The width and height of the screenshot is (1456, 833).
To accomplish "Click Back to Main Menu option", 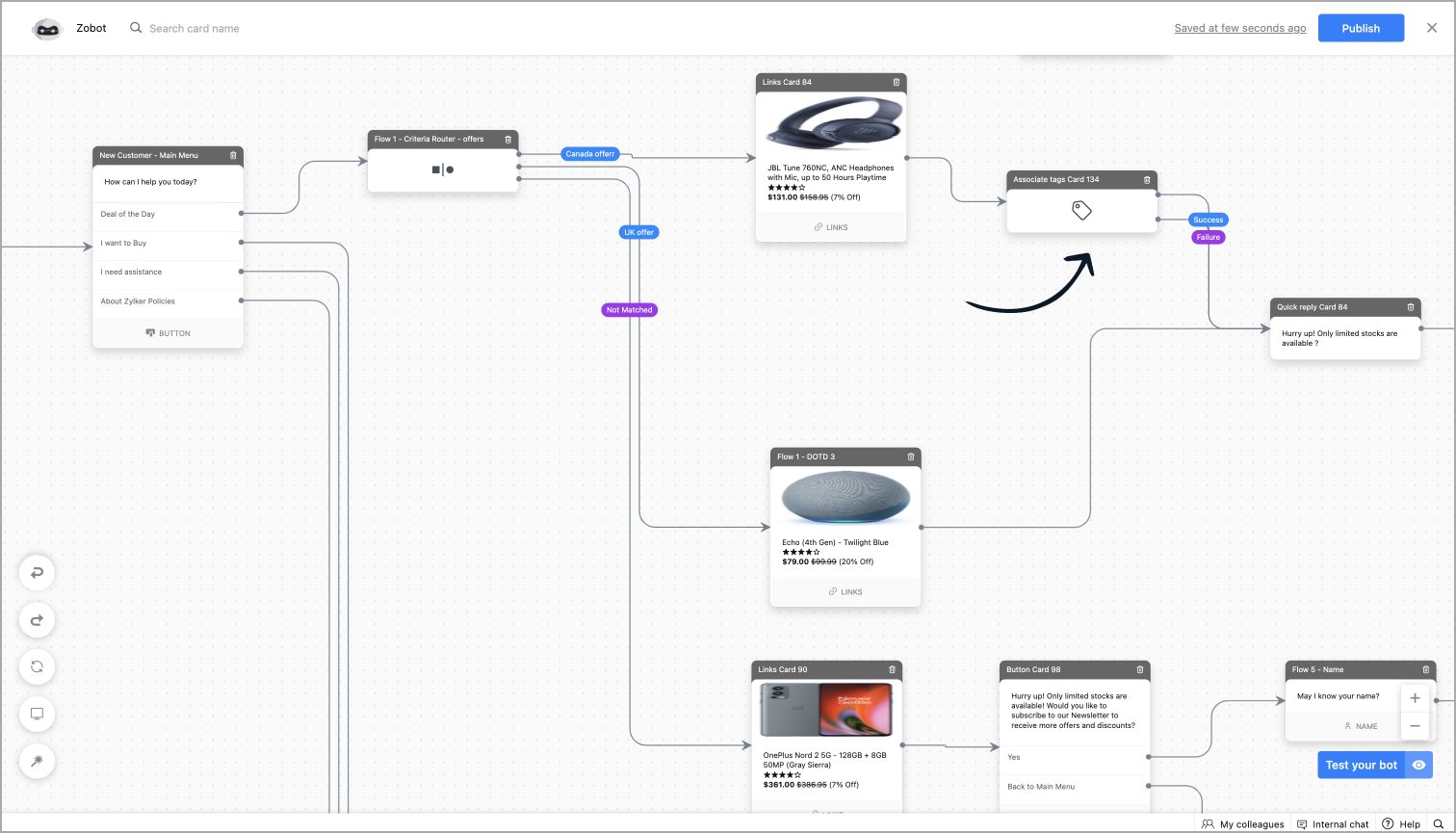I will tap(1075, 787).
